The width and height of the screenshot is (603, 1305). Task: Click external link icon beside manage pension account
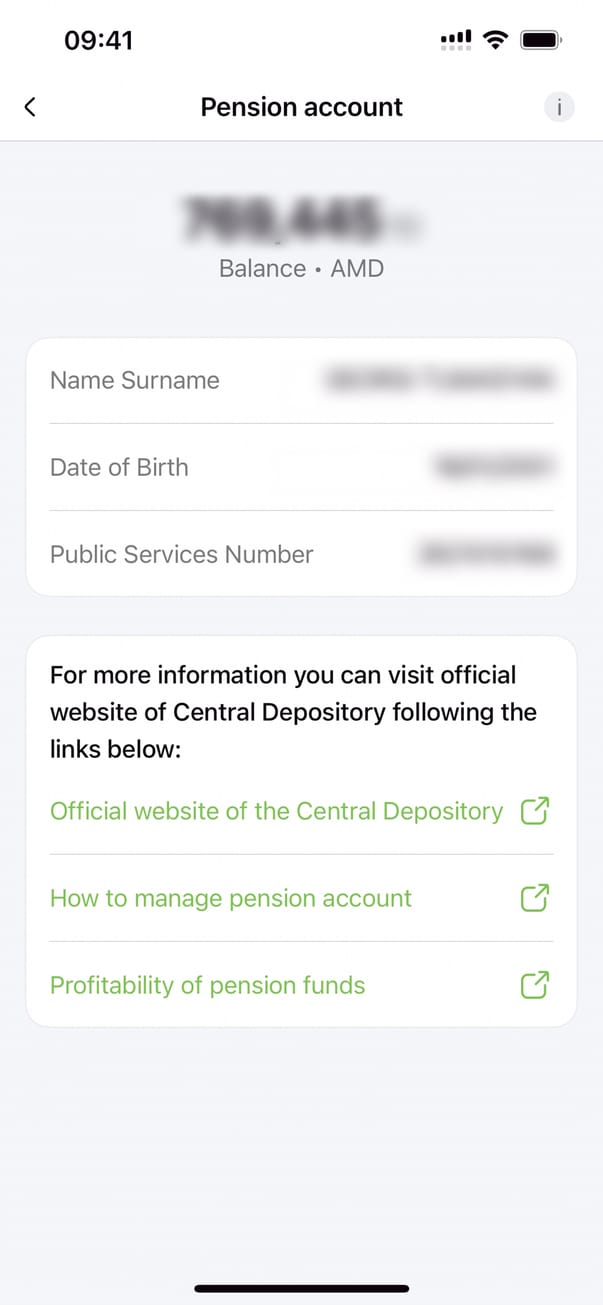click(536, 898)
